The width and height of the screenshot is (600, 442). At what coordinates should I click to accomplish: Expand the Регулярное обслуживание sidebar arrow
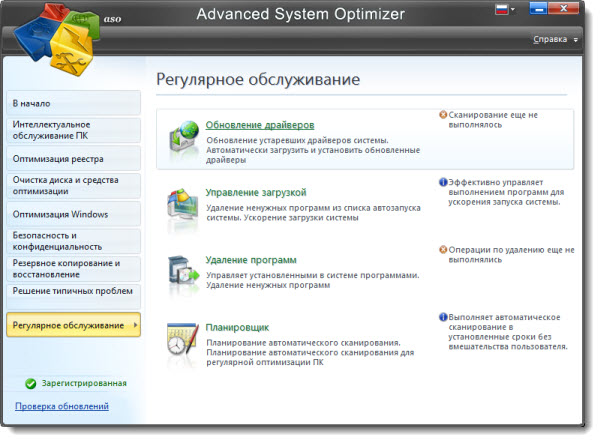pyautogui.click(x=135, y=326)
